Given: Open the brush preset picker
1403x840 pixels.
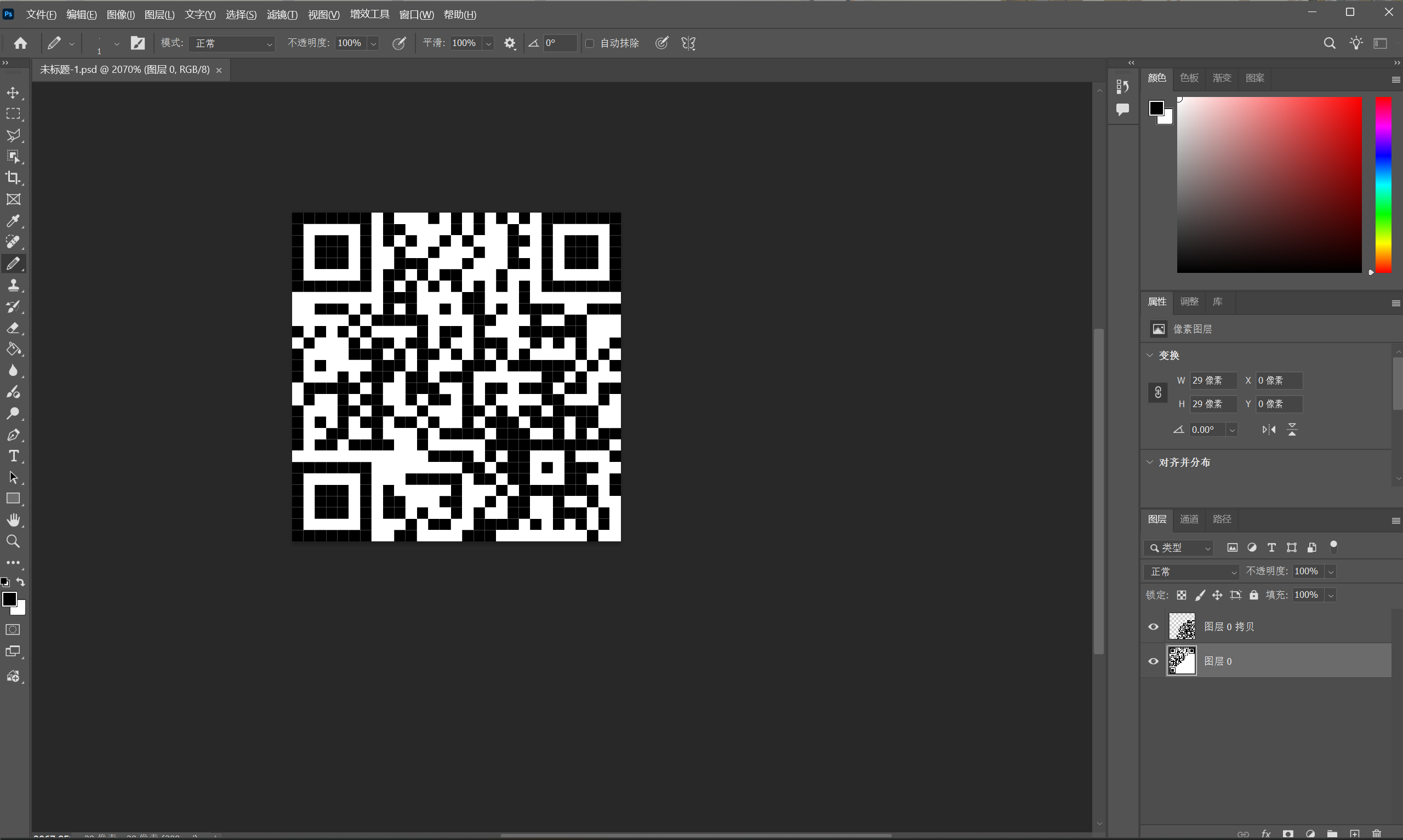Looking at the screenshot, I should click(x=117, y=44).
